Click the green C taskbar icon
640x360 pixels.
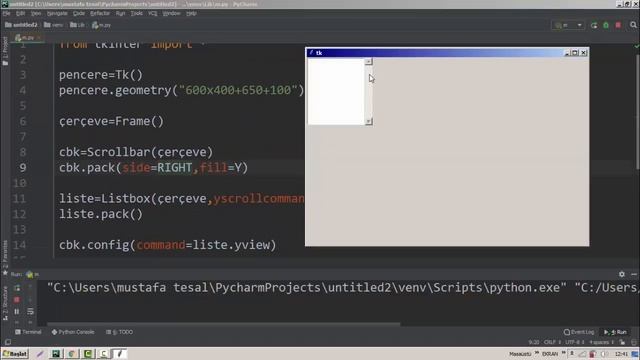(x=88, y=353)
